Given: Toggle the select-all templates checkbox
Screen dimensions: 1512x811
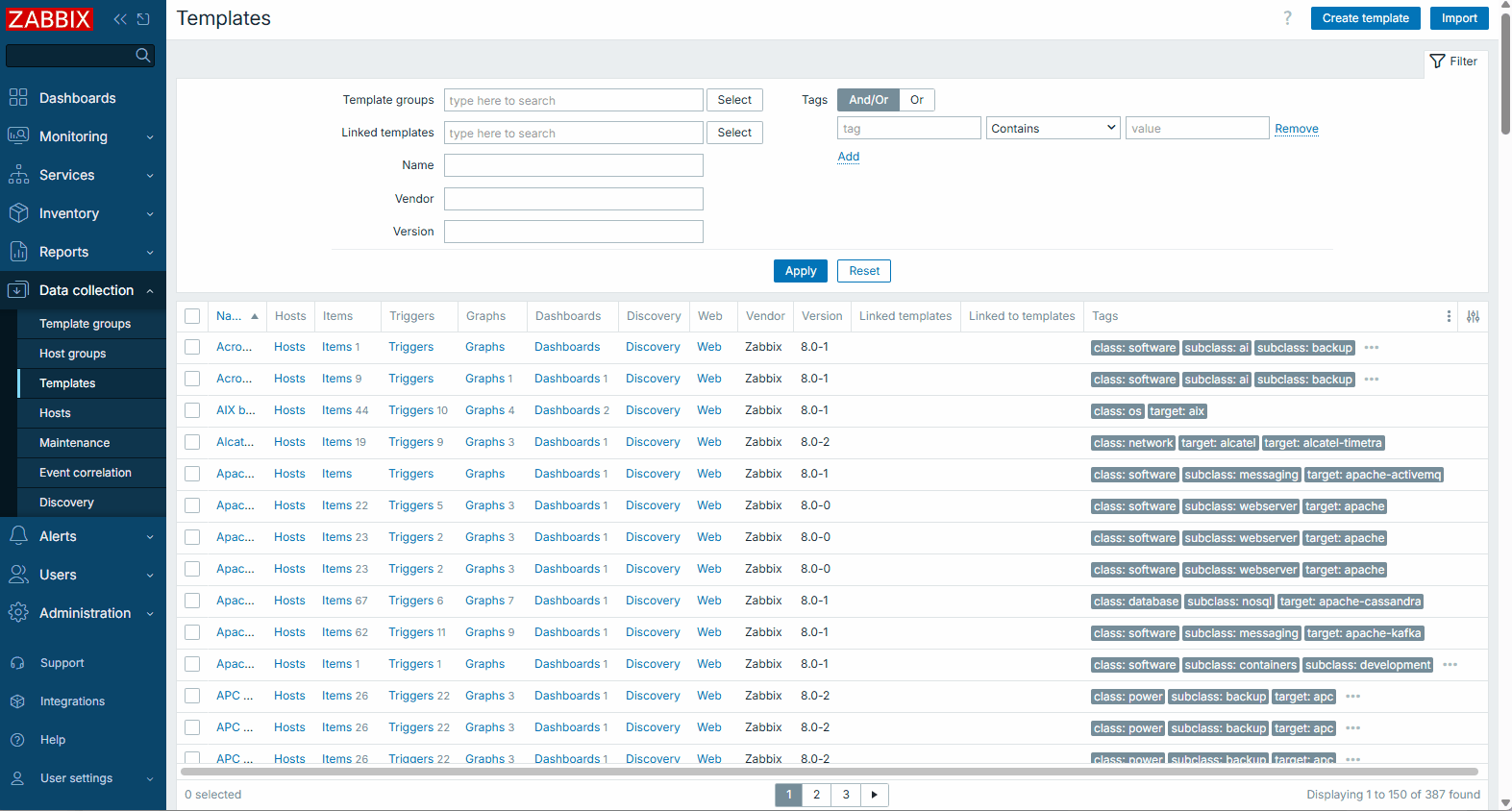Looking at the screenshot, I should (x=192, y=316).
